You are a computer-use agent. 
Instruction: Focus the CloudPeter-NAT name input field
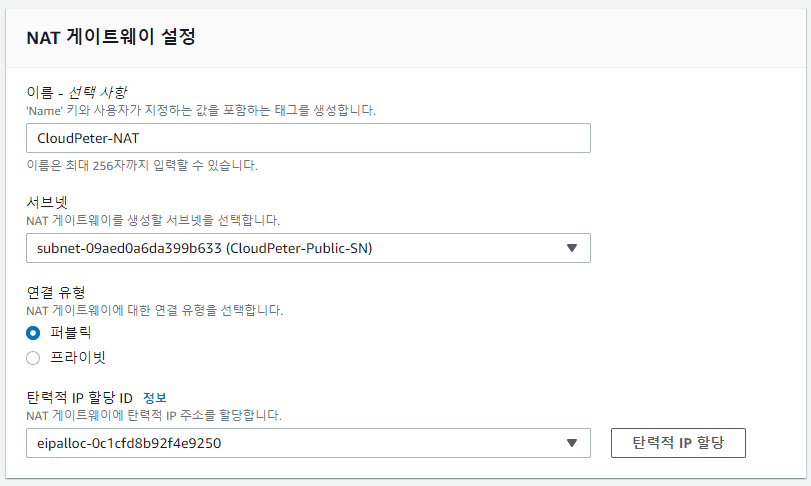[x=308, y=138]
